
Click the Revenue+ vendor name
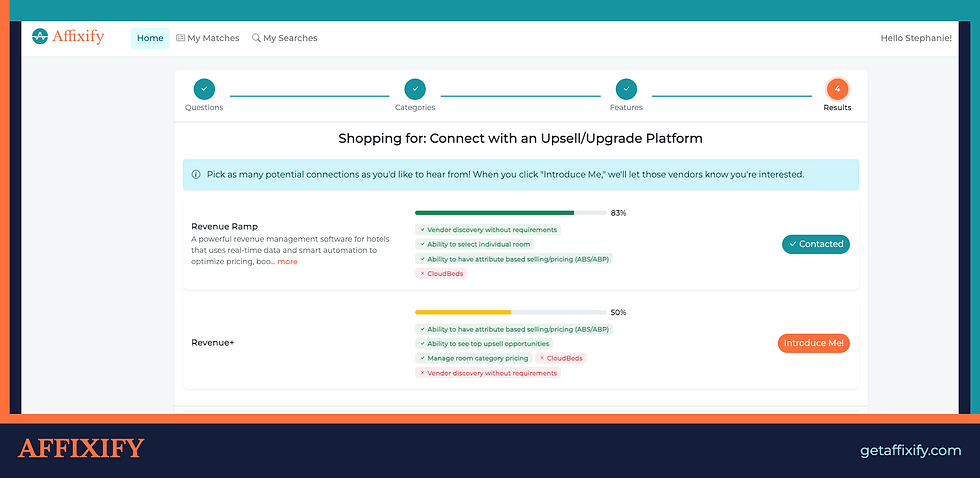(212, 343)
